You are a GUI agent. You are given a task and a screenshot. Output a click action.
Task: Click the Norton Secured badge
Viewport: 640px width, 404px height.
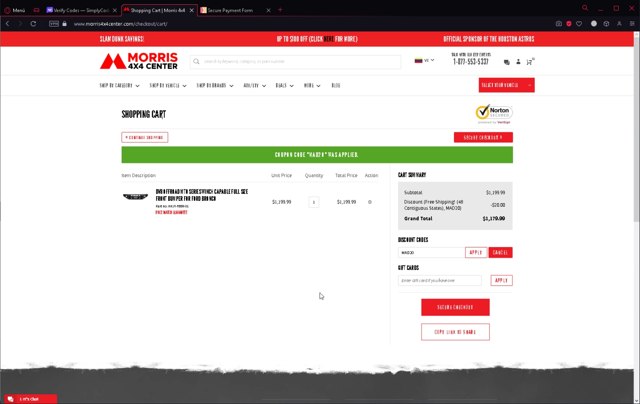[494, 114]
